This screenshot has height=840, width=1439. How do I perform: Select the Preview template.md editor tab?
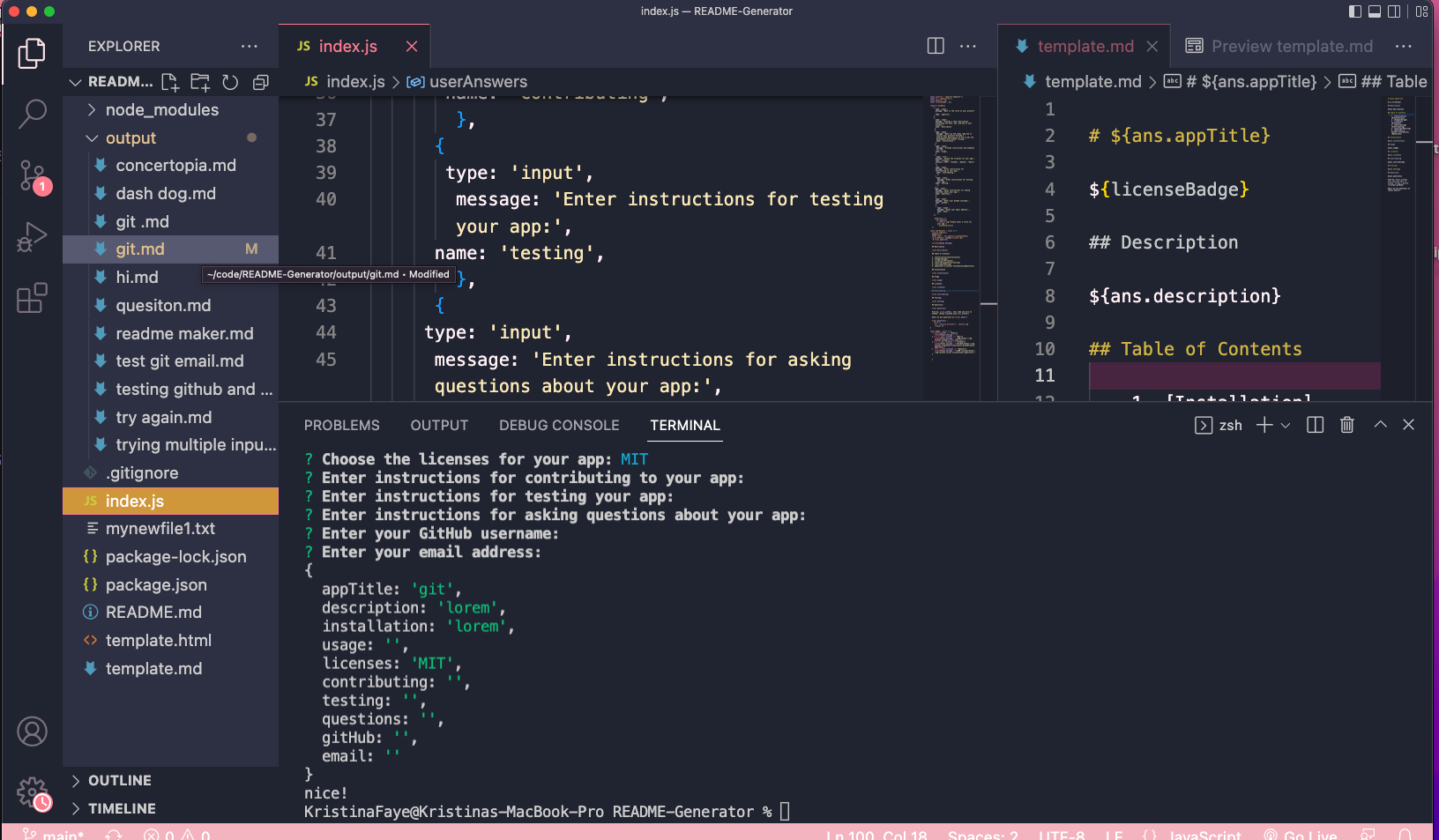click(x=1279, y=46)
